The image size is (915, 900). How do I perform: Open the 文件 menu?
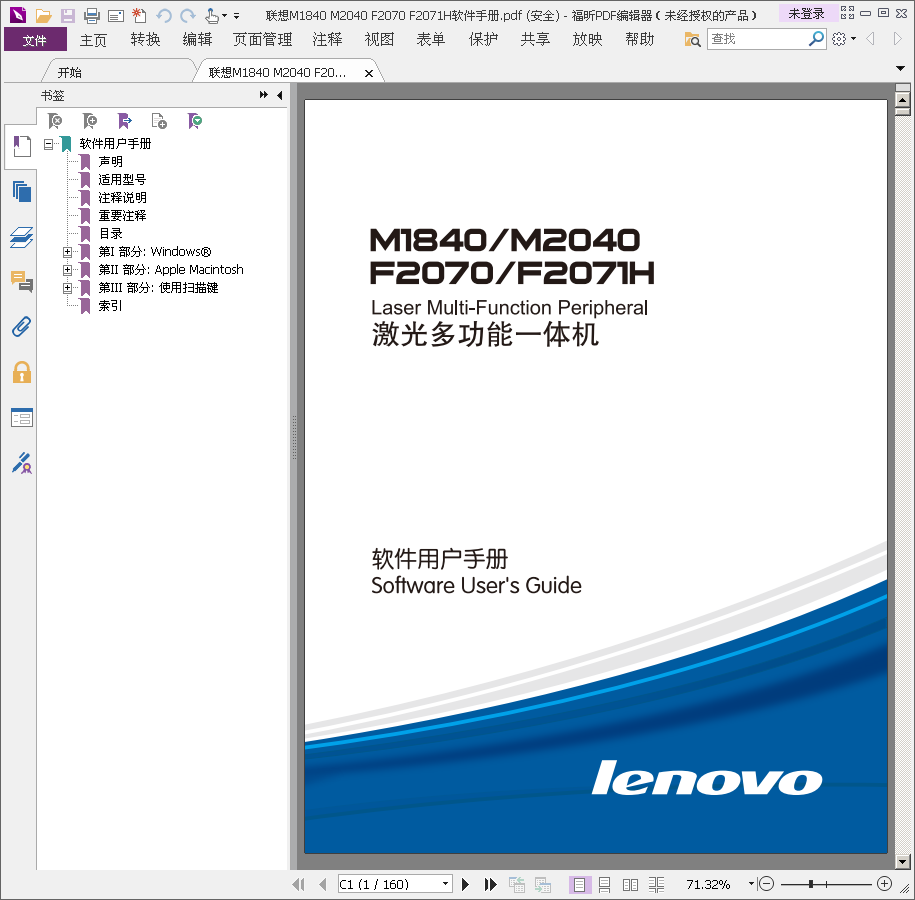click(x=35, y=40)
